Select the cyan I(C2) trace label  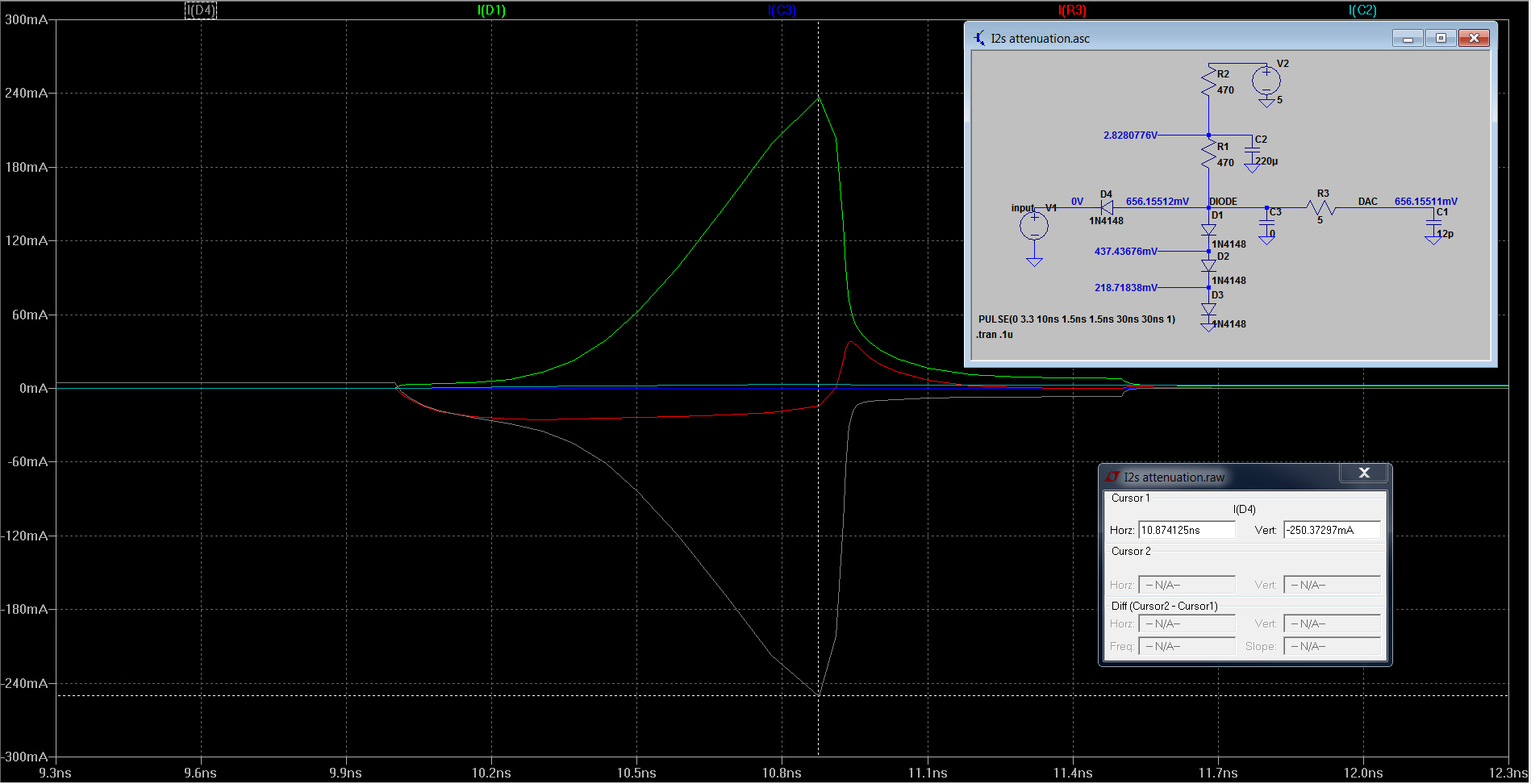[x=1362, y=10]
